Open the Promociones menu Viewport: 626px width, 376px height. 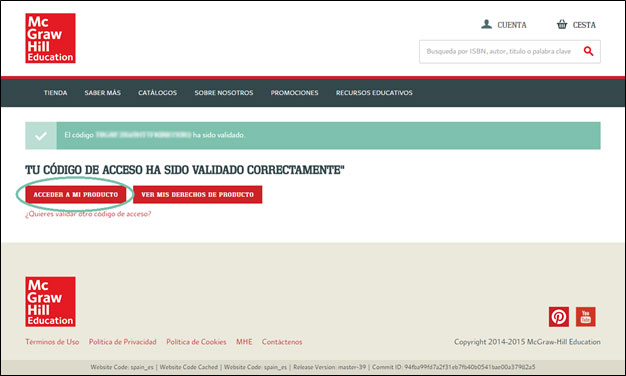point(294,93)
